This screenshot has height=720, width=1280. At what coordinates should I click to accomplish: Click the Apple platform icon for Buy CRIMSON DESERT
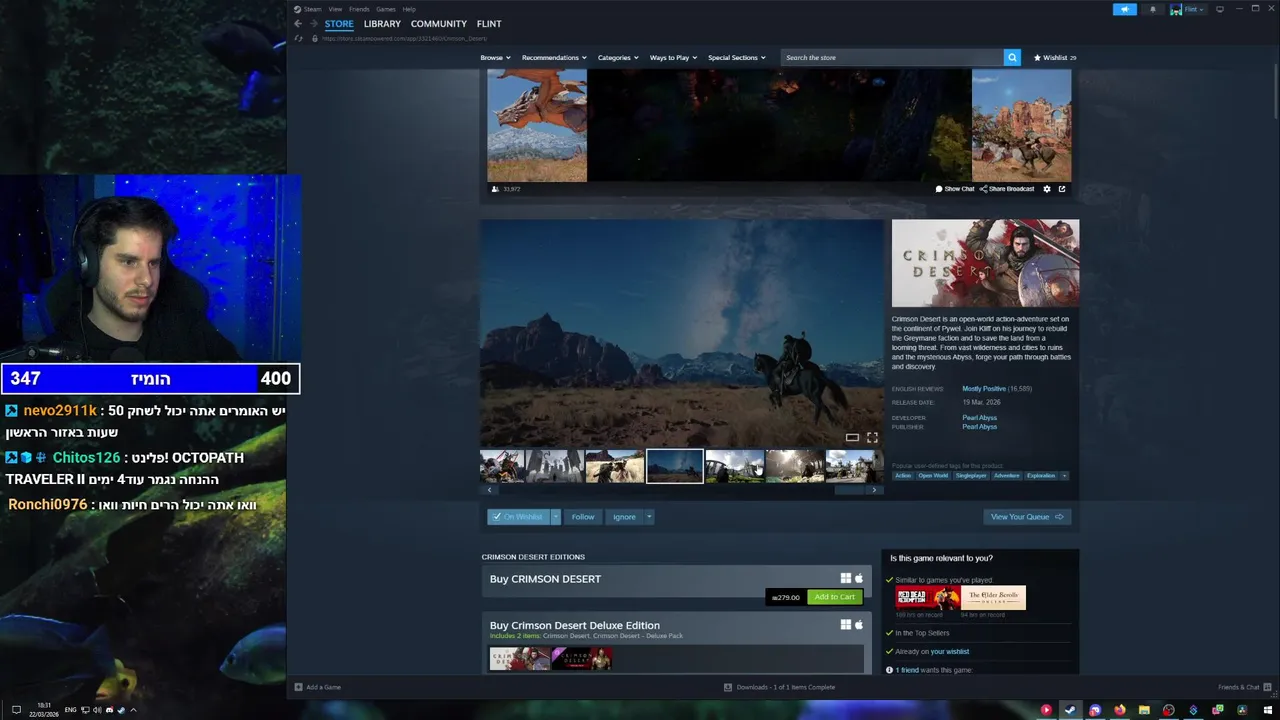[858, 578]
